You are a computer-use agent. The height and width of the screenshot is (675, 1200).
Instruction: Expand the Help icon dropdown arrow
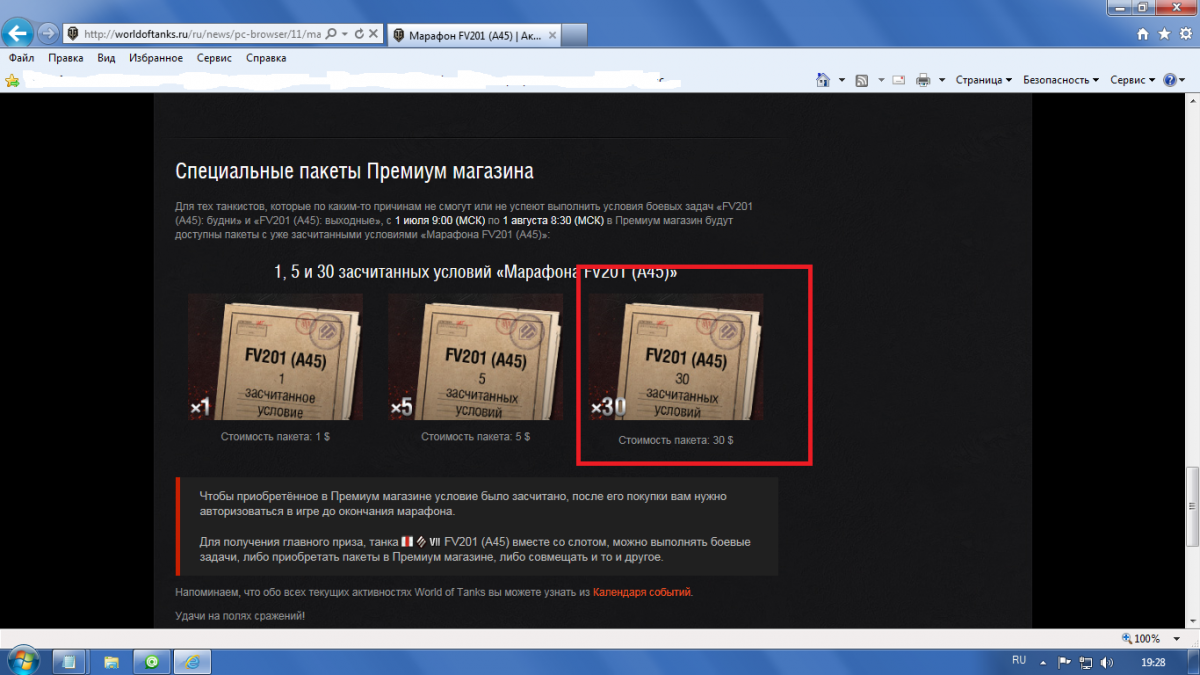tap(1182, 80)
